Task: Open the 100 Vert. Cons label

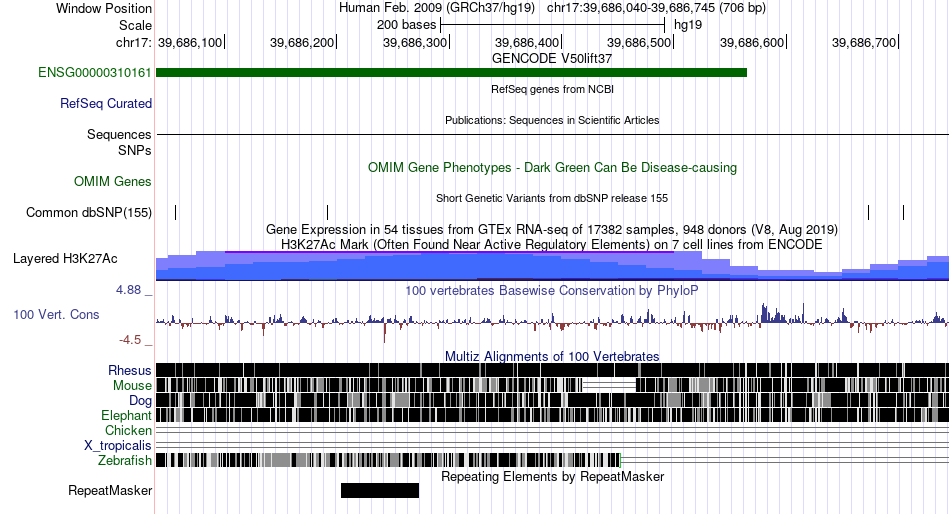Action: [56, 315]
